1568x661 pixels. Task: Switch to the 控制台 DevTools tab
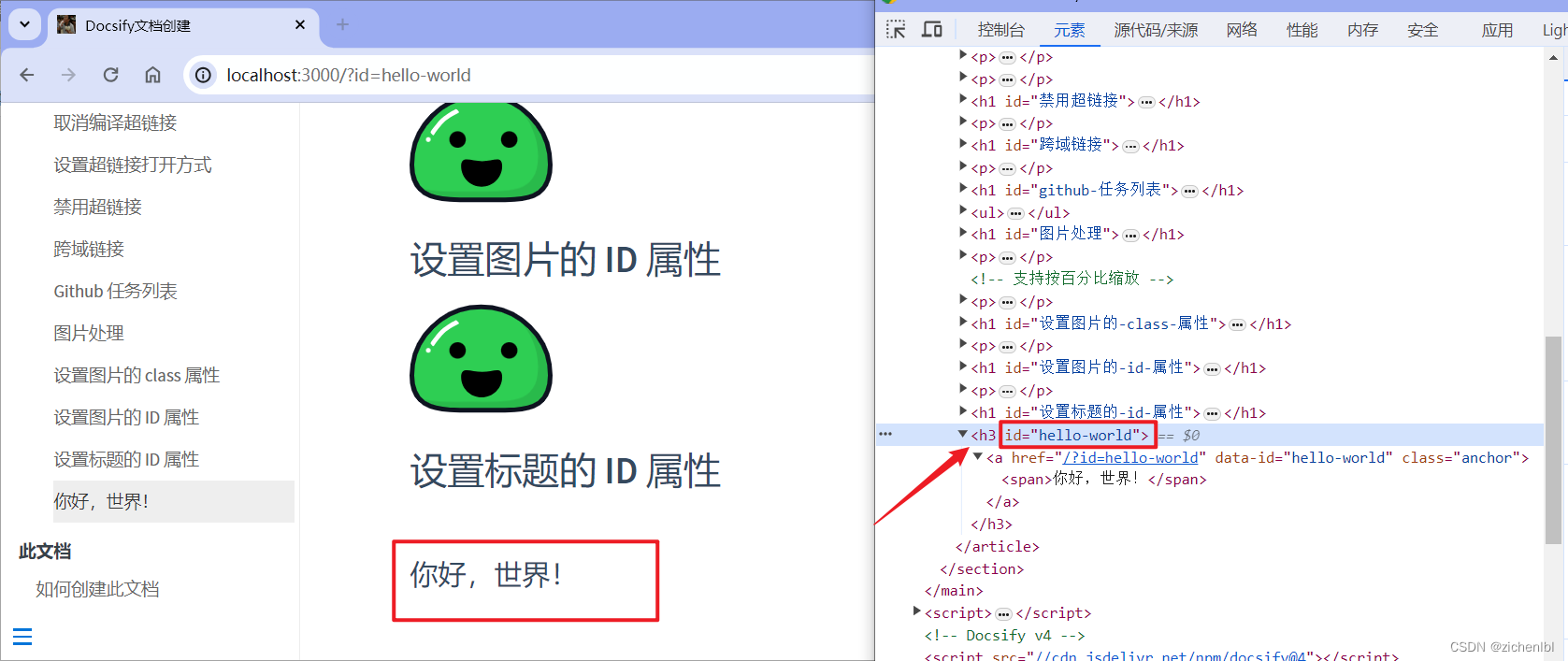click(1001, 30)
